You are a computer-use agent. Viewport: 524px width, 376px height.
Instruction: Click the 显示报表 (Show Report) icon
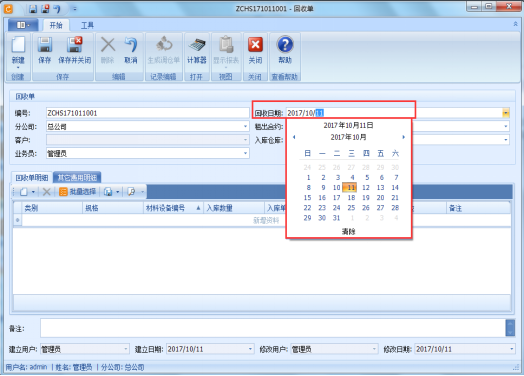pyautogui.click(x=226, y=51)
